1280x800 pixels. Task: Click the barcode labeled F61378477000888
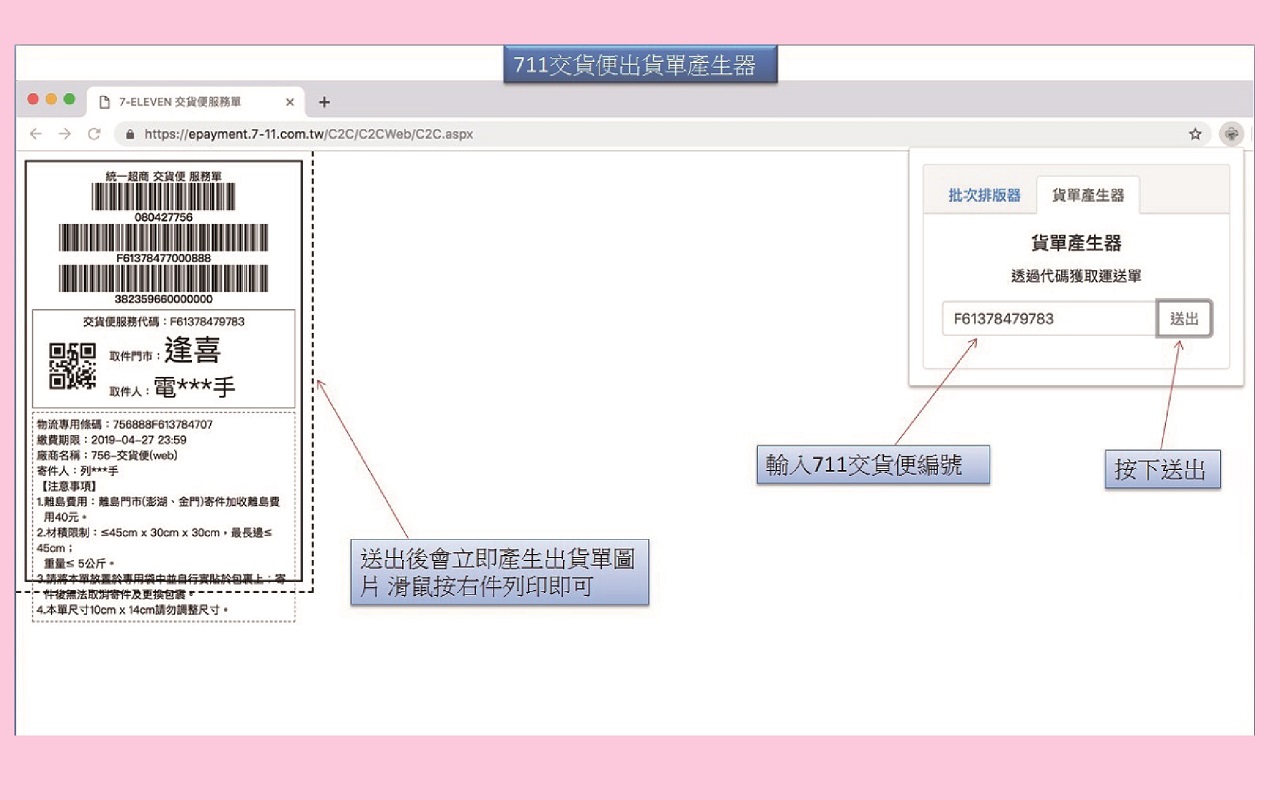[x=164, y=237]
